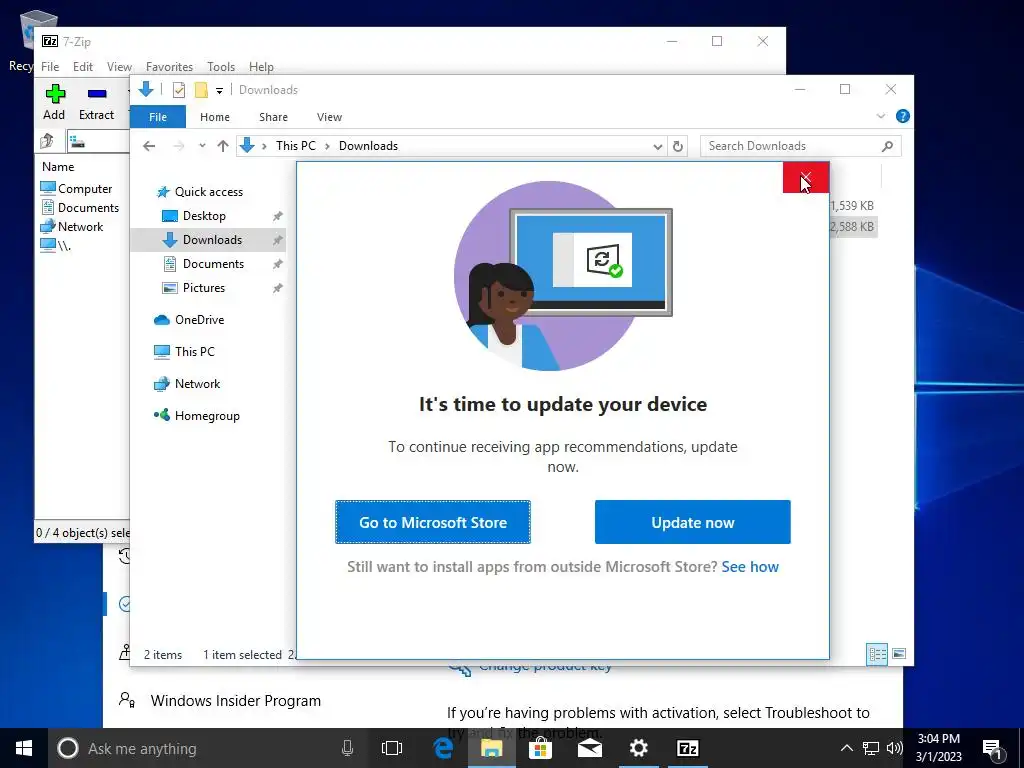Select OneDrive in navigation pane

199,319
